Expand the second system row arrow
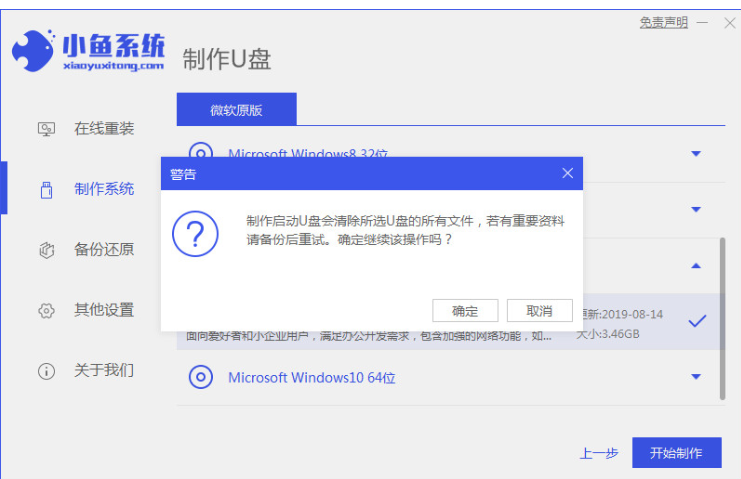 (696, 209)
